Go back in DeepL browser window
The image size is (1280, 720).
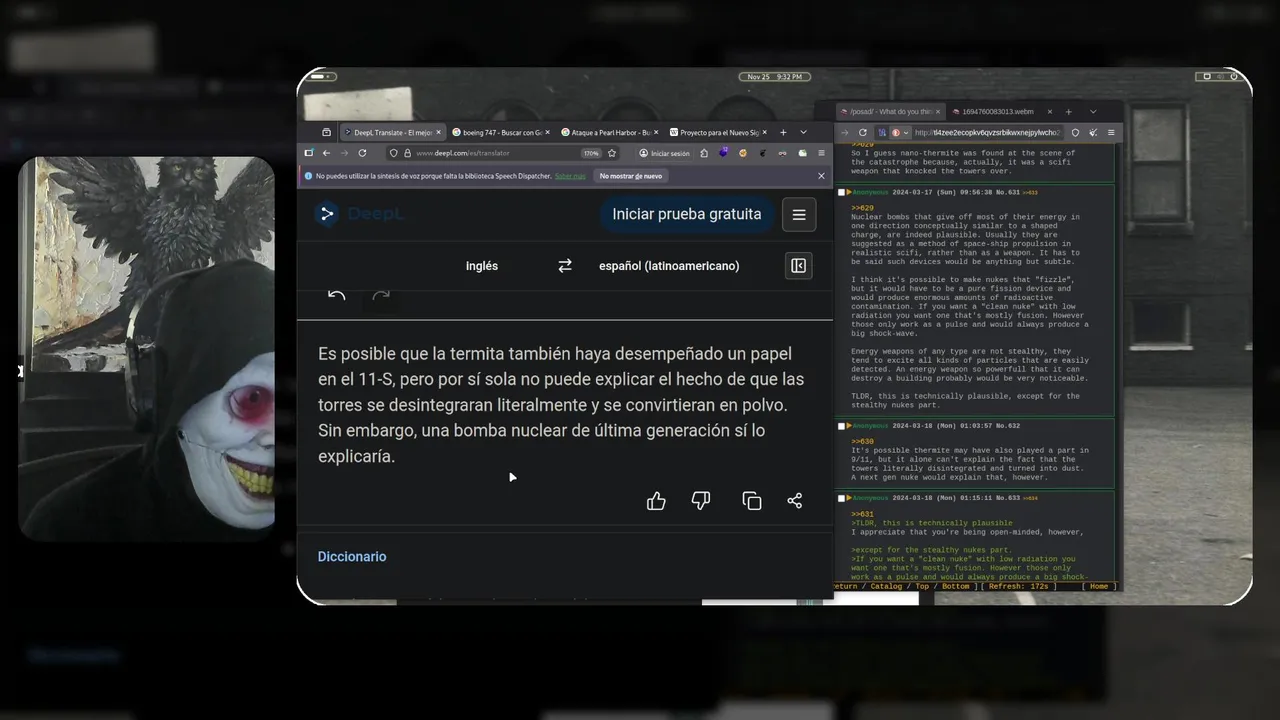(326, 153)
